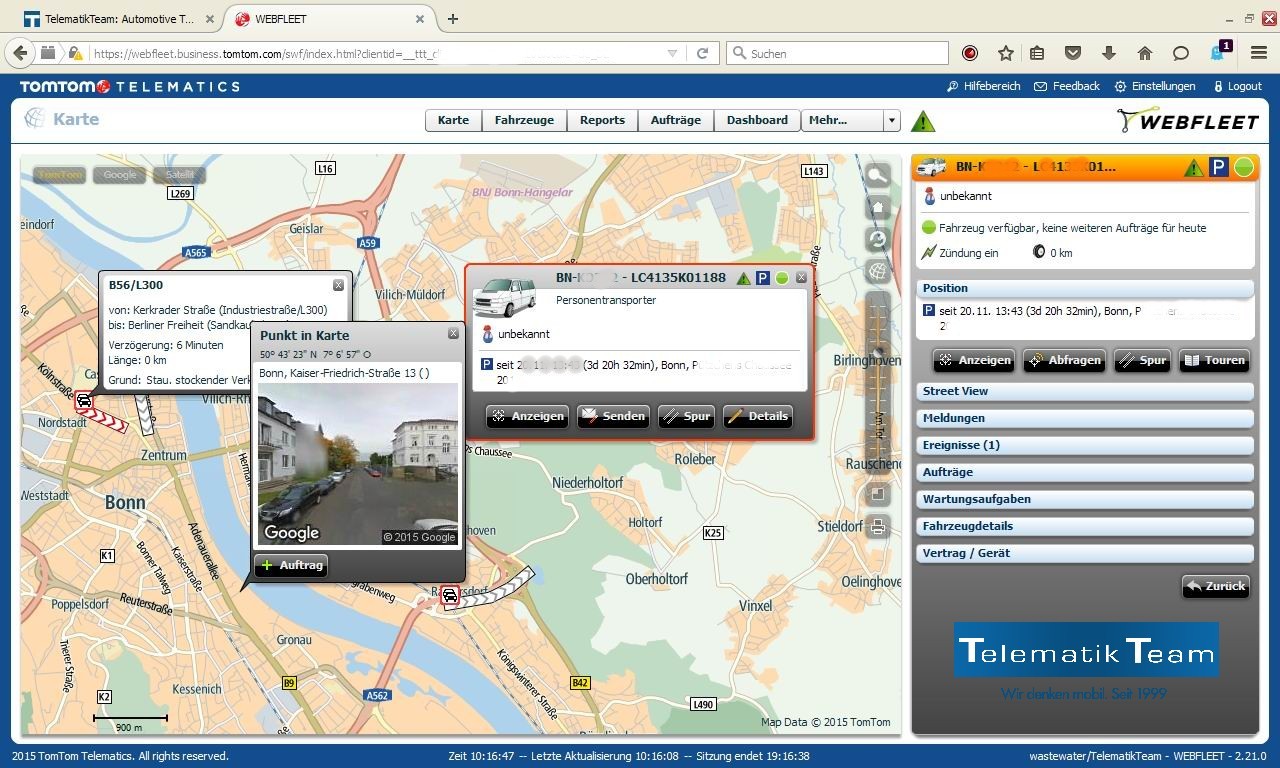Expand the Wartungsaufgaben section
The image size is (1280, 768).
pyautogui.click(x=1085, y=499)
